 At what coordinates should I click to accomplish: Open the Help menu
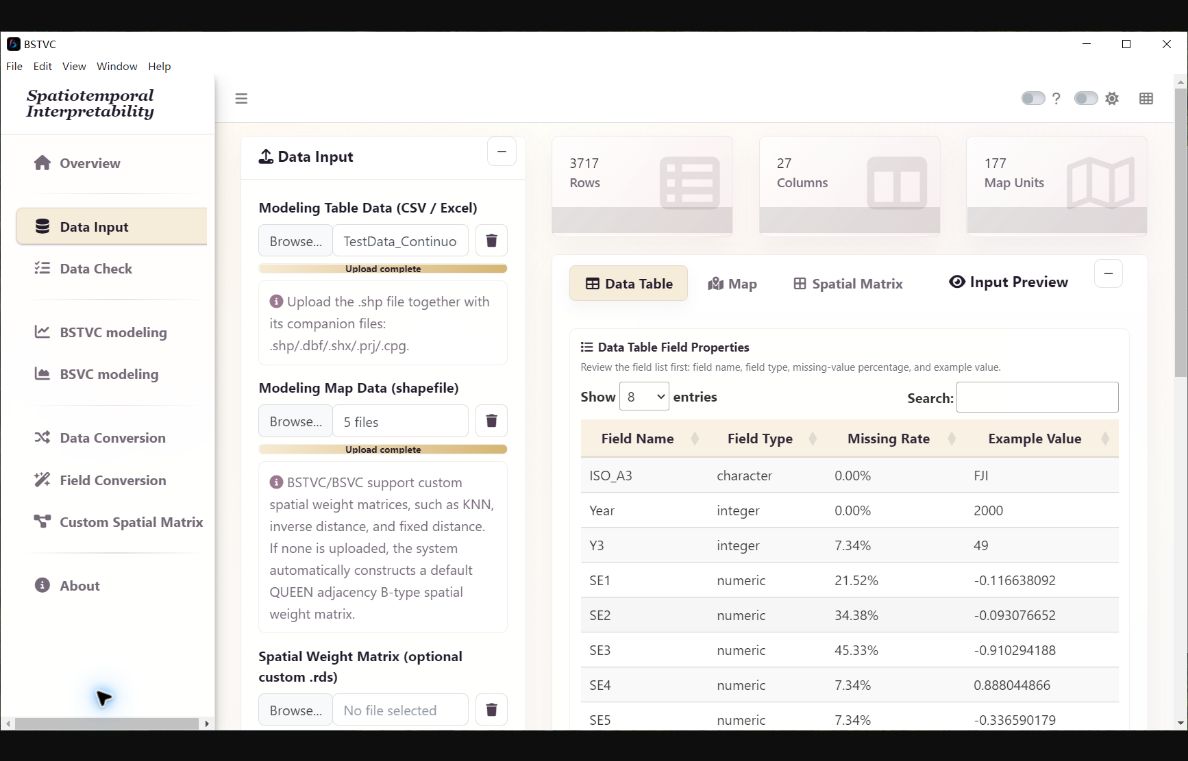tap(159, 66)
